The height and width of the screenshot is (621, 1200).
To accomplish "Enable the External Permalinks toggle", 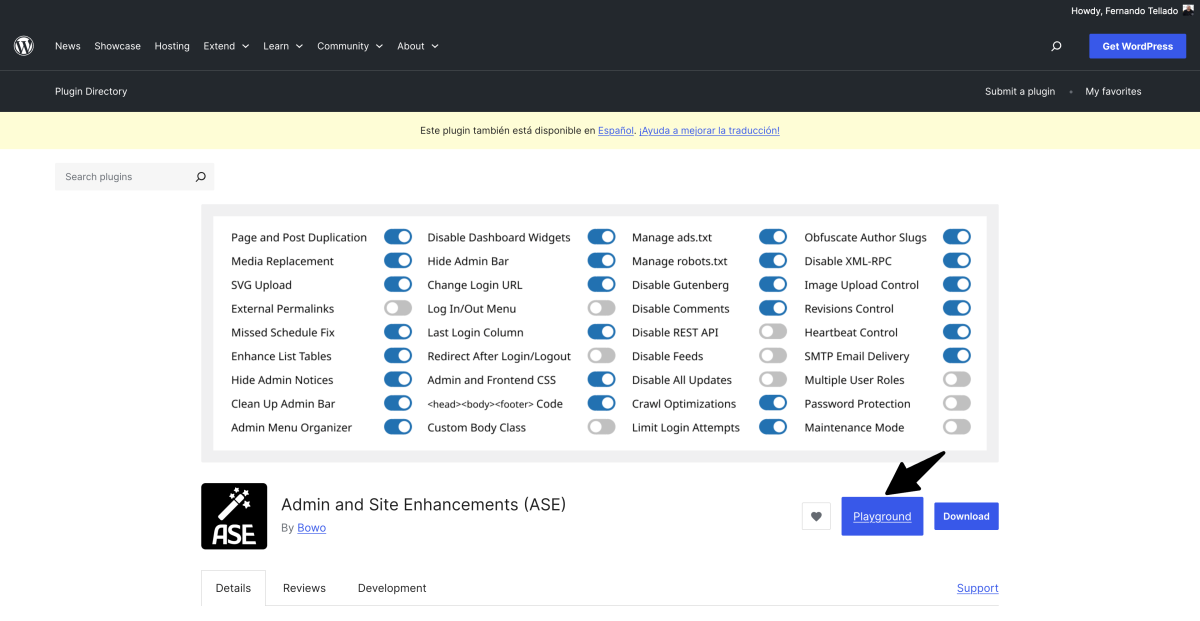I will click(398, 308).
